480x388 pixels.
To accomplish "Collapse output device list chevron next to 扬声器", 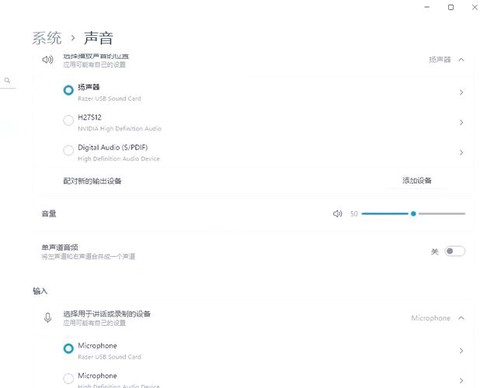I will [x=461, y=60].
